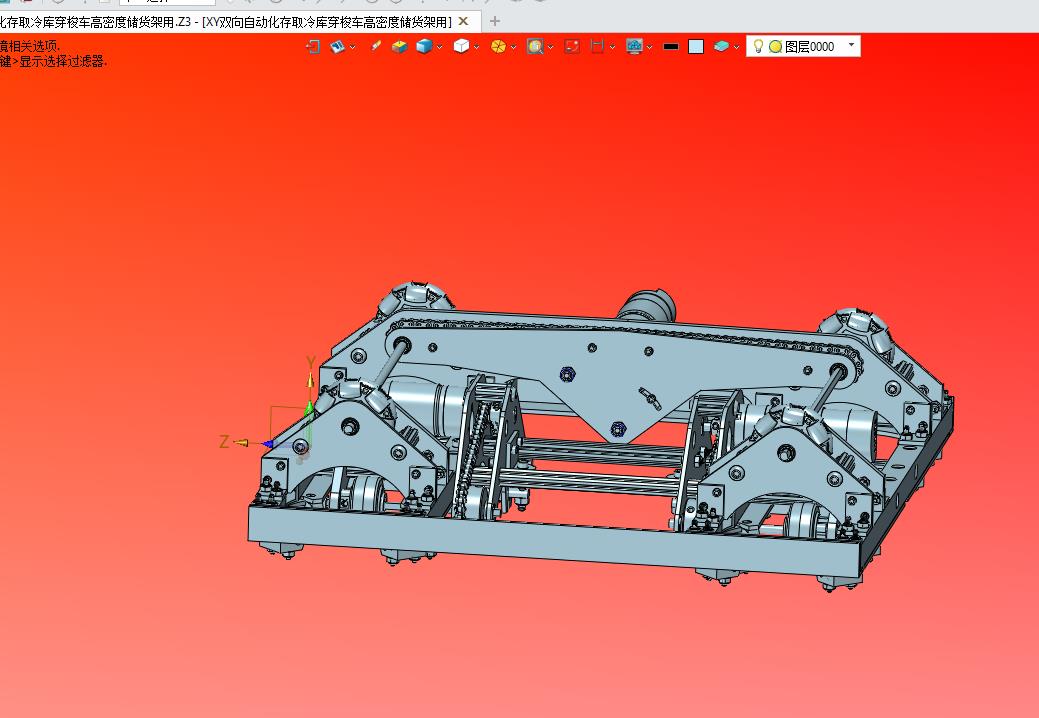Select the red dimension measure icon
The height and width of the screenshot is (718, 1039).
597,46
